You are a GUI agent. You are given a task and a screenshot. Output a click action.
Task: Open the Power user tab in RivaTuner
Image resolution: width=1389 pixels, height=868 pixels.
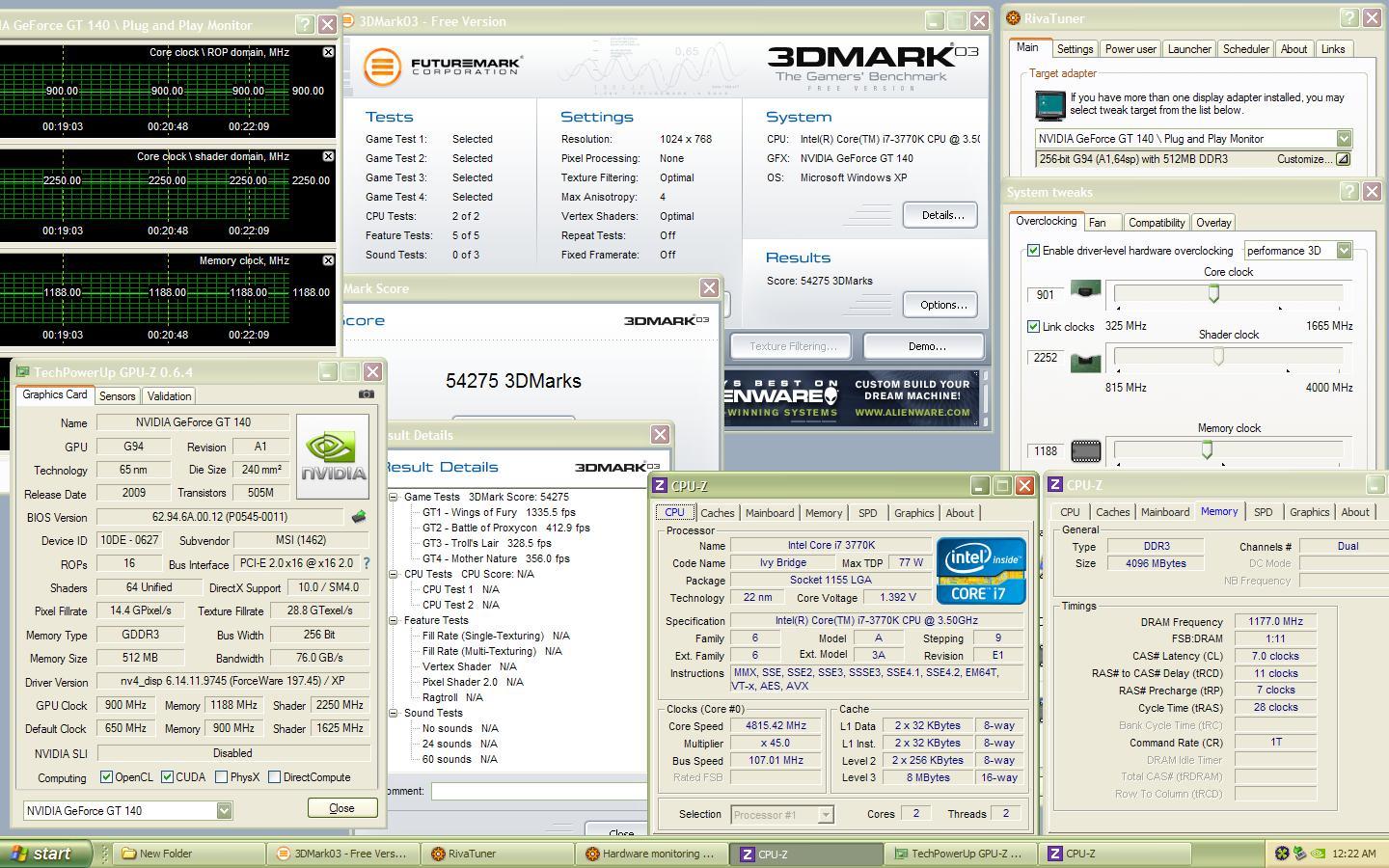1130,49
